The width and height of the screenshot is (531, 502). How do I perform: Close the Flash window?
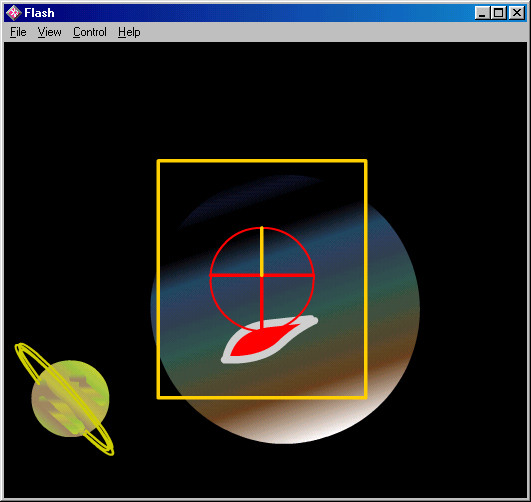point(517,13)
